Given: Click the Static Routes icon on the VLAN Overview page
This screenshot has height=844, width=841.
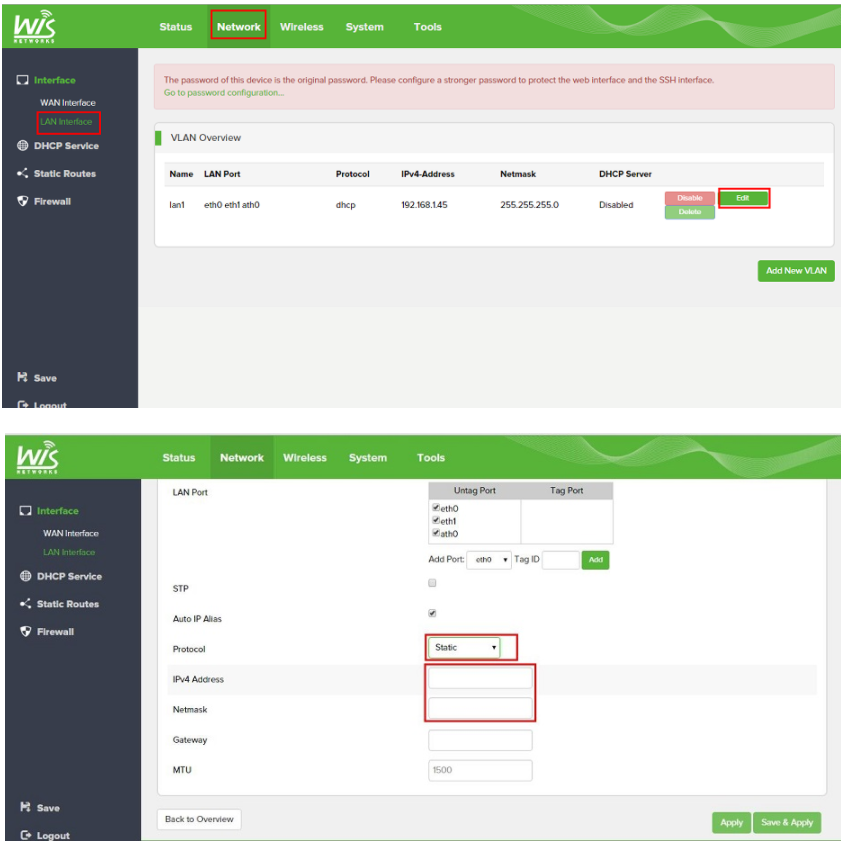Looking at the screenshot, I should tap(23, 174).
